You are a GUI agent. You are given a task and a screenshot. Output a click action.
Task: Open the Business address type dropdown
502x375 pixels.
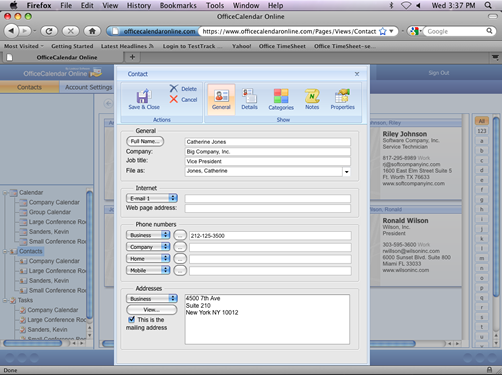152,298
